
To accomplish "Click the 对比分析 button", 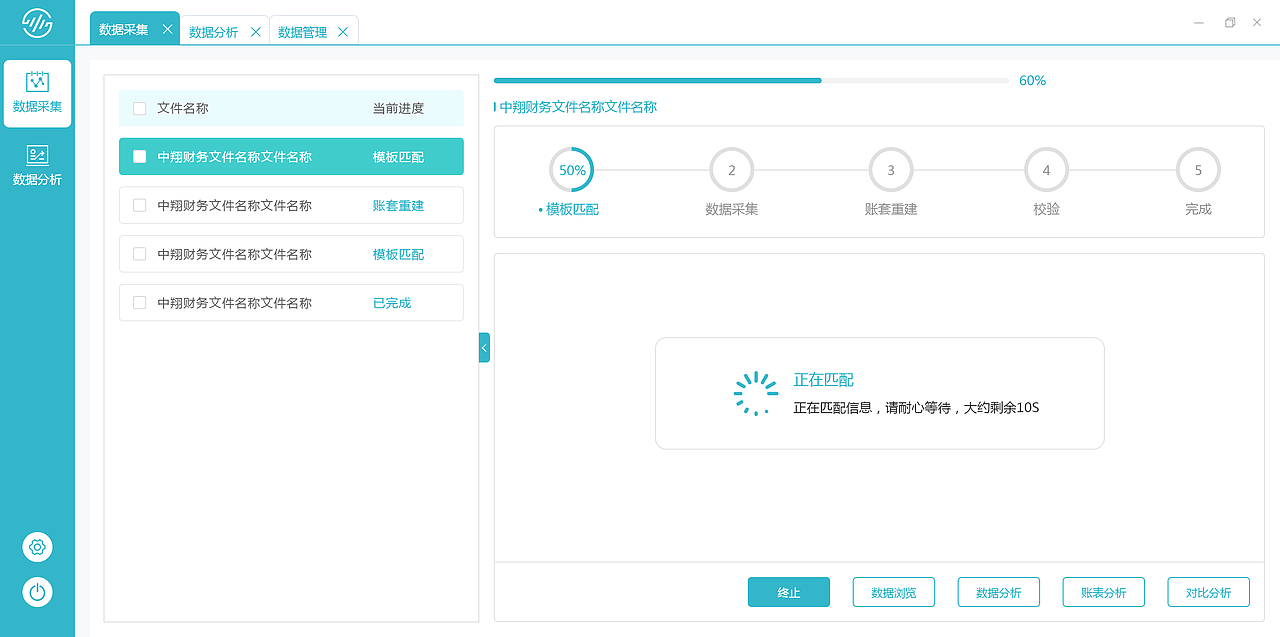I will point(1208,592).
